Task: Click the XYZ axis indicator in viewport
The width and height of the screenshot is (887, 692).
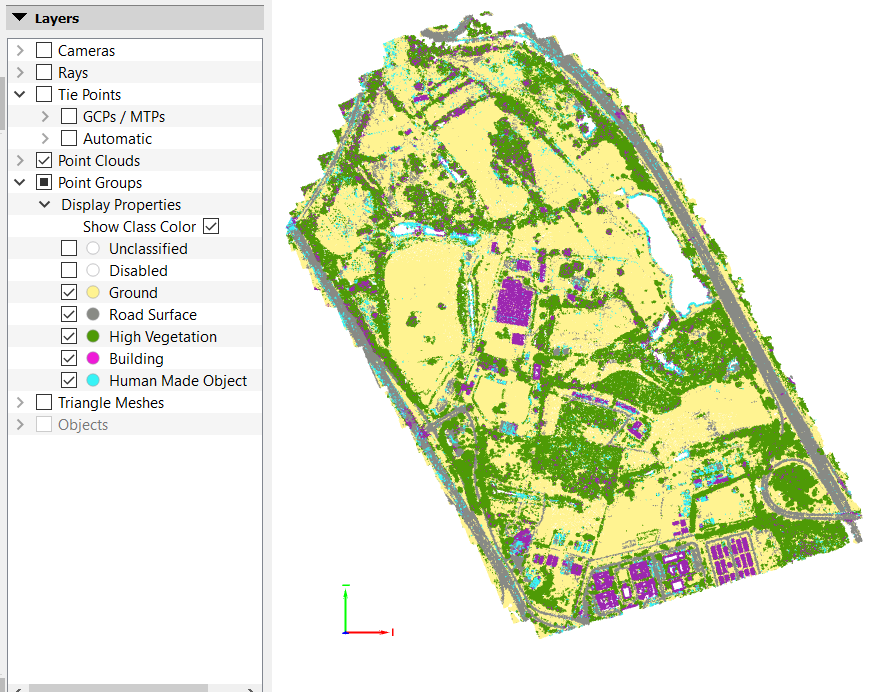Action: [367, 610]
